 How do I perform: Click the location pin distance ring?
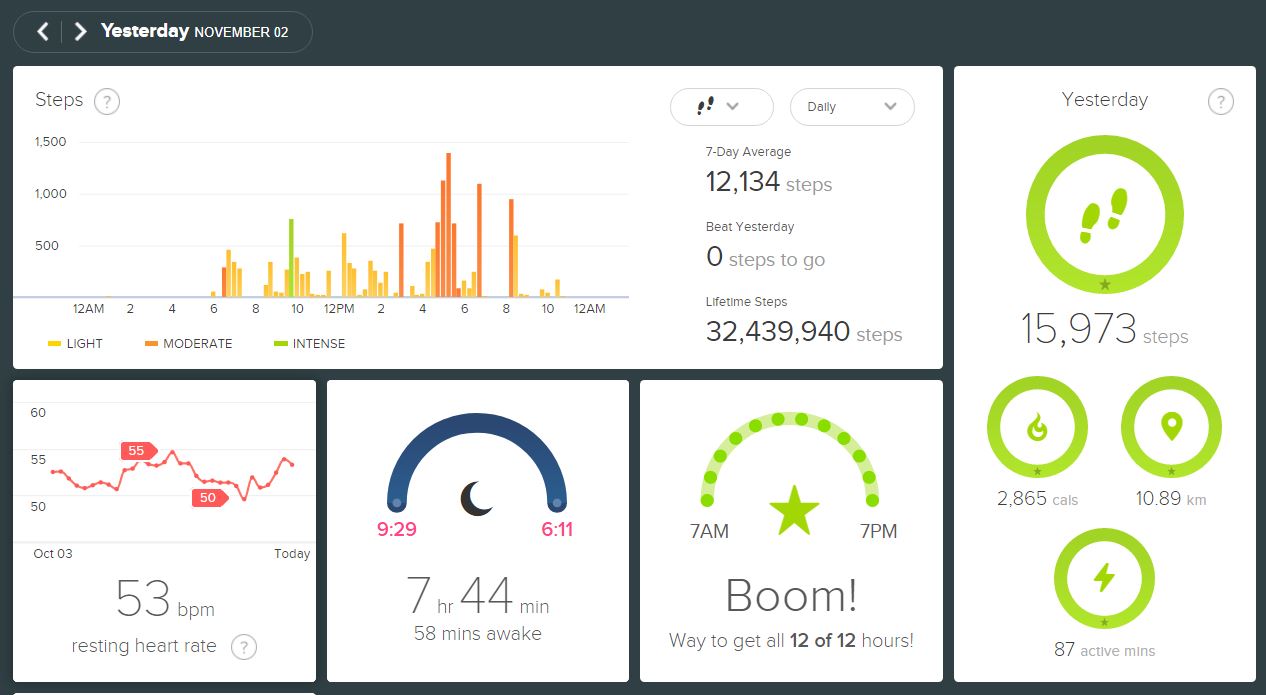tap(1171, 429)
